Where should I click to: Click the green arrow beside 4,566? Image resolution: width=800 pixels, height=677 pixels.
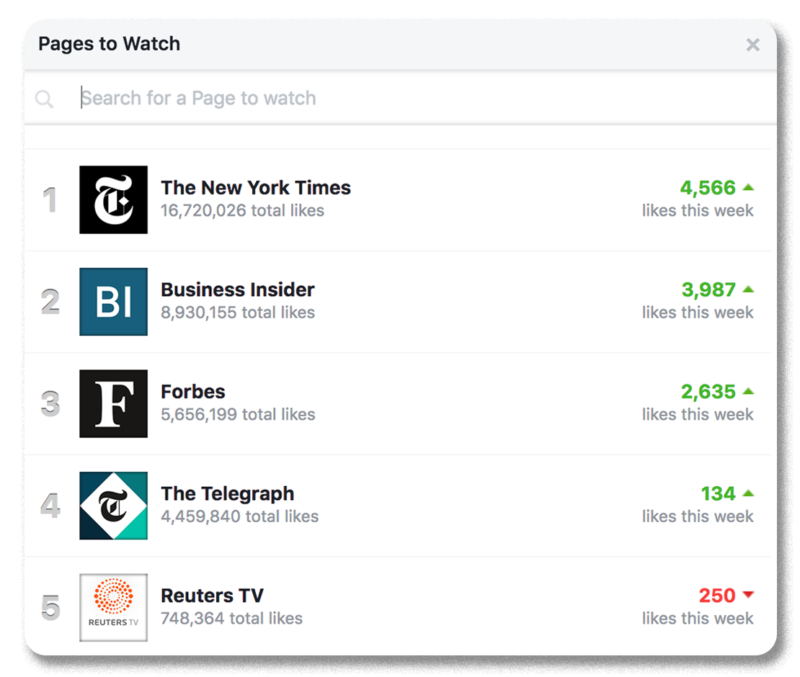pos(748,187)
